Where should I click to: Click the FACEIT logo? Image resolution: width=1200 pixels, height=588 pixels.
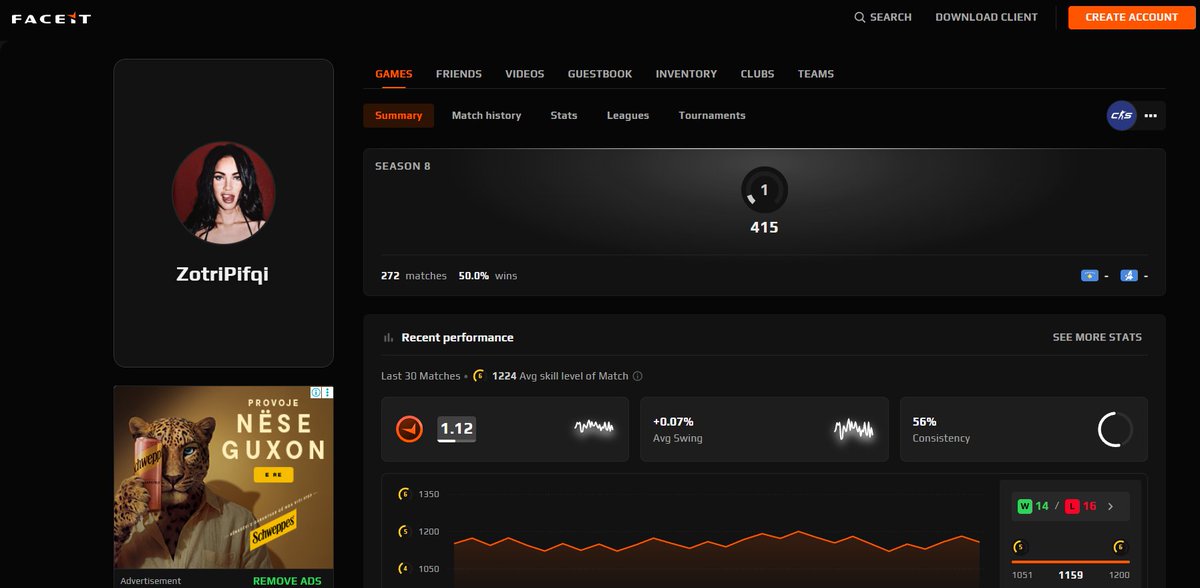tap(51, 18)
